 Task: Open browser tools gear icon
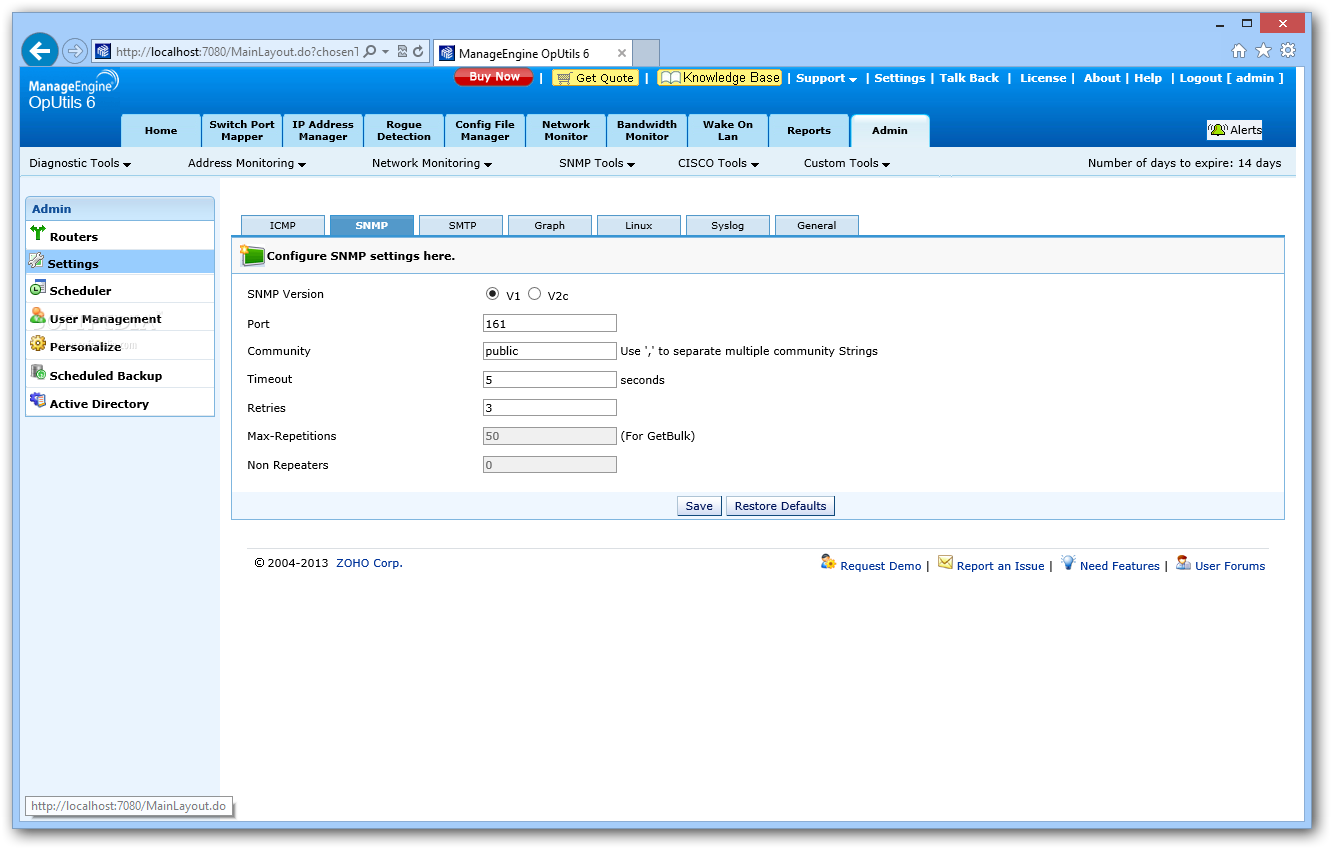coord(1288,51)
